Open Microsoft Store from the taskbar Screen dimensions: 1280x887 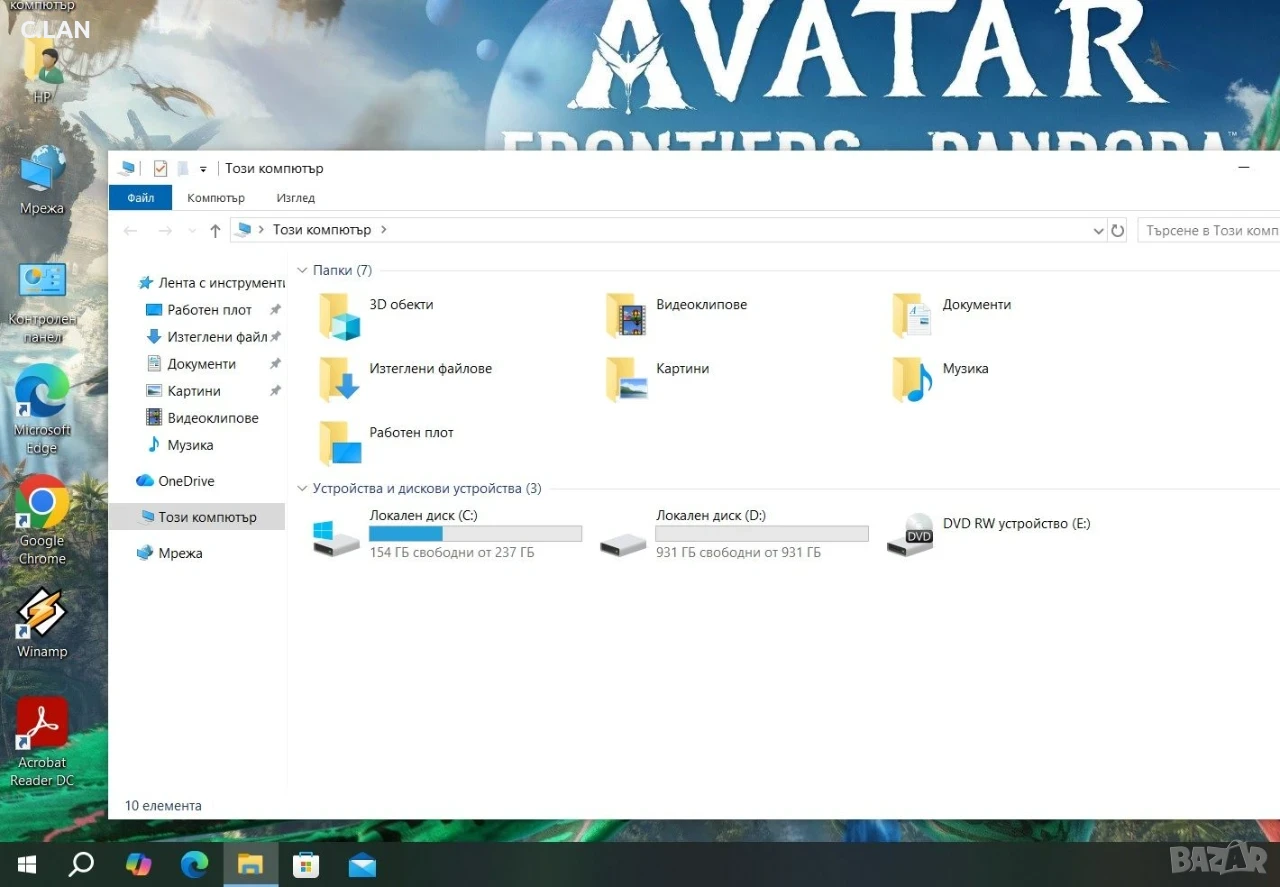[305, 864]
